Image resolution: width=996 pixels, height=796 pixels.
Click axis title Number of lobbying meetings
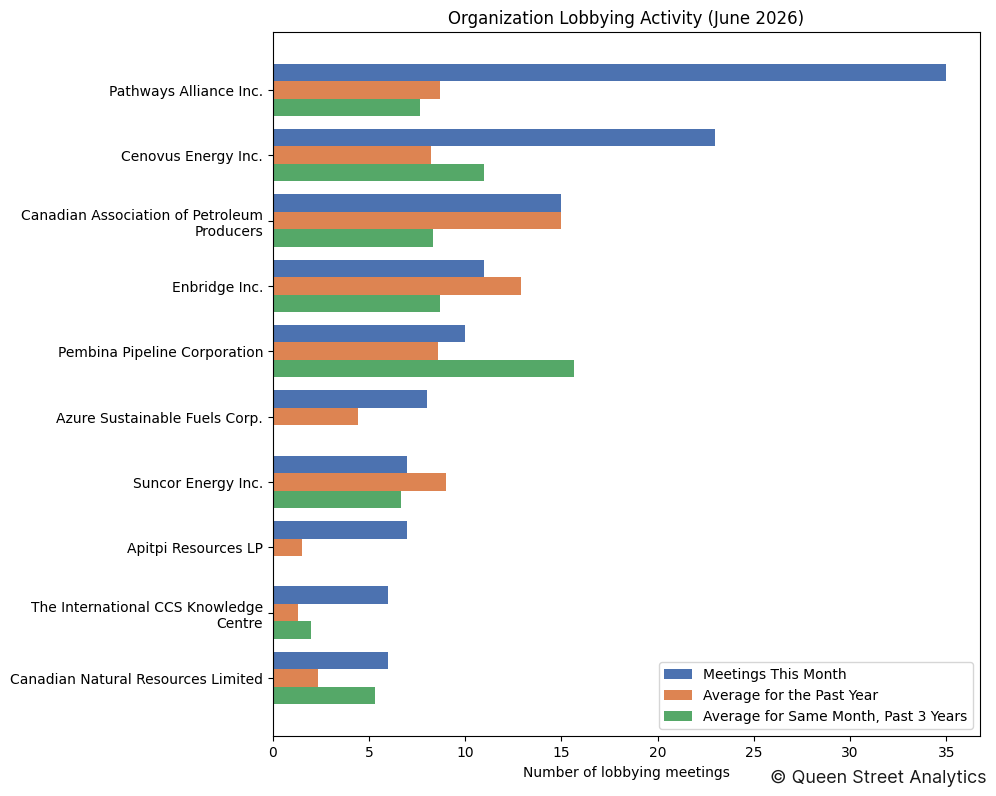(626, 772)
